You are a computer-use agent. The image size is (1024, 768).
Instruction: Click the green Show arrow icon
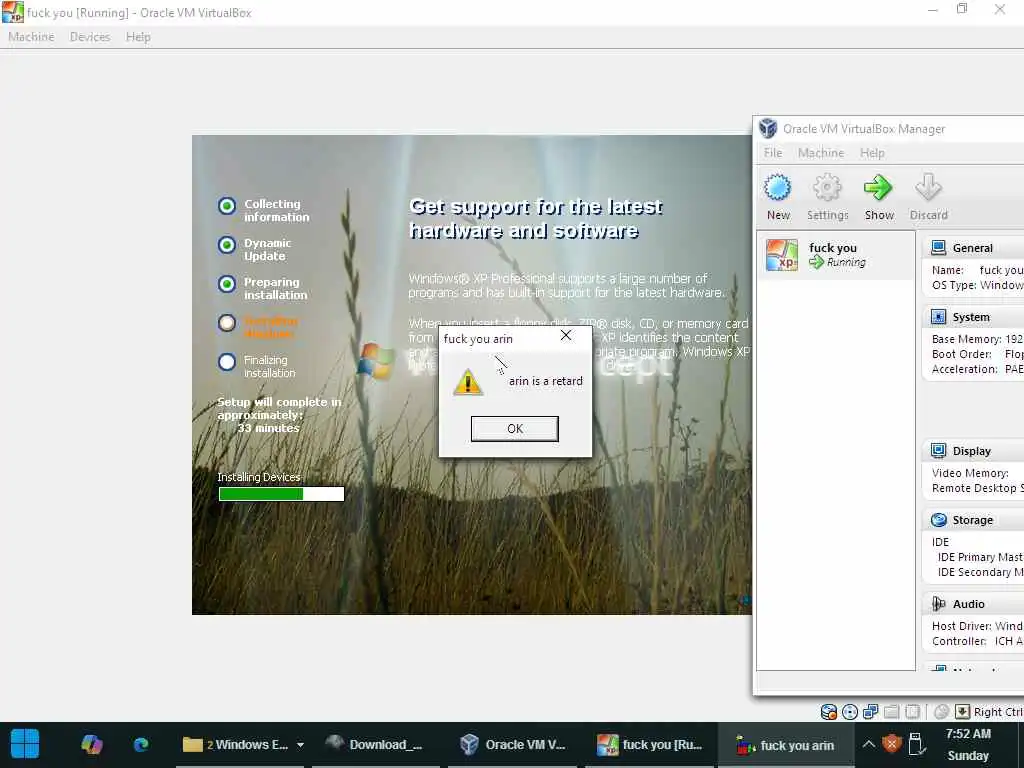point(878,188)
